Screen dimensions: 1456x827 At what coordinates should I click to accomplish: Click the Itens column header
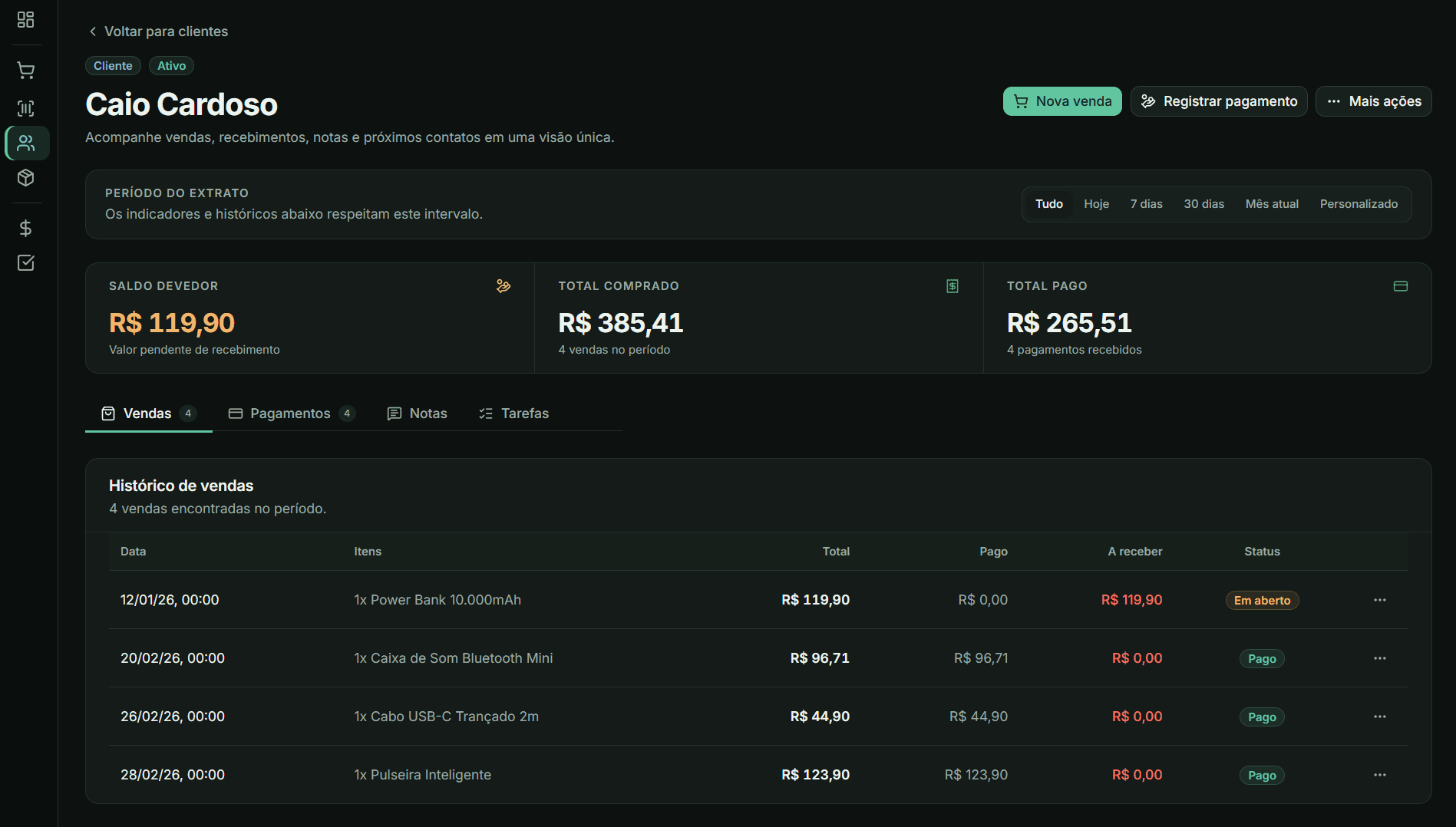coord(368,552)
